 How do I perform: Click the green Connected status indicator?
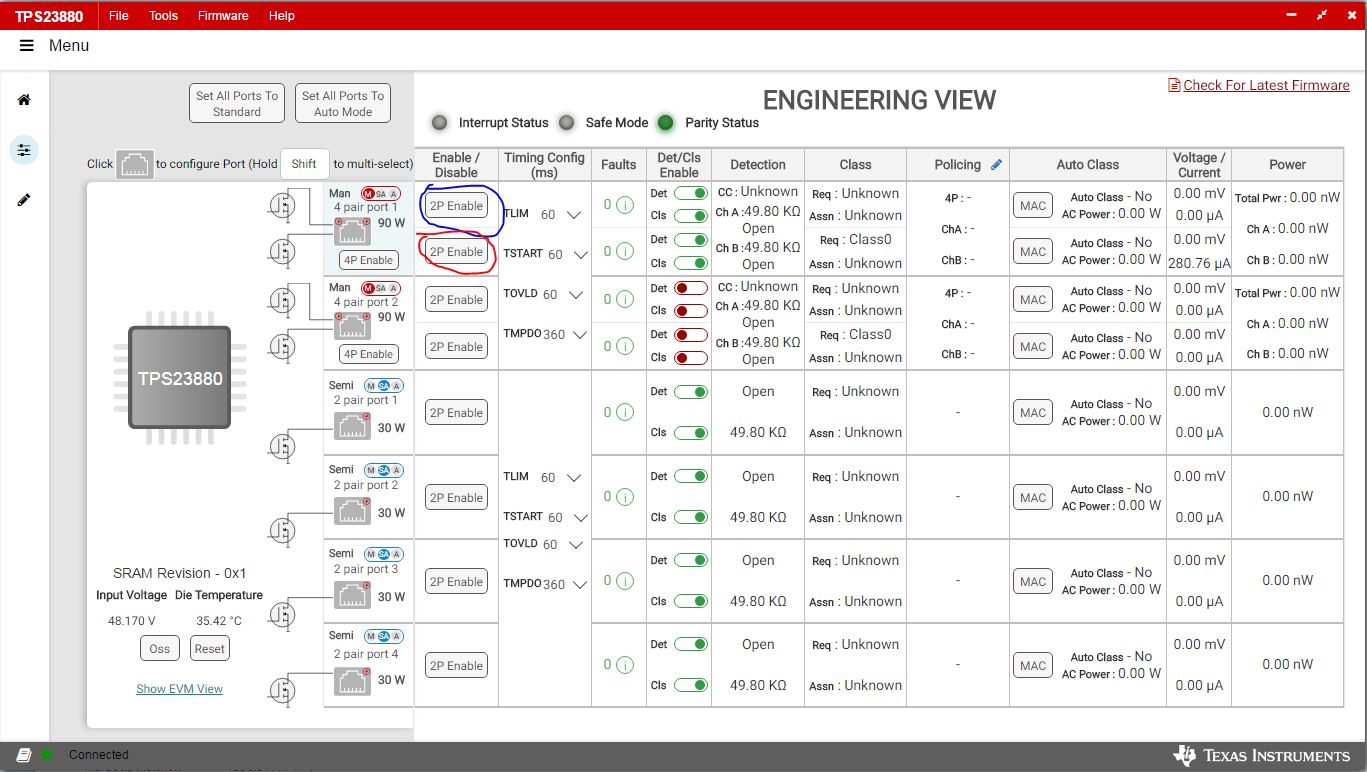click(x=47, y=755)
